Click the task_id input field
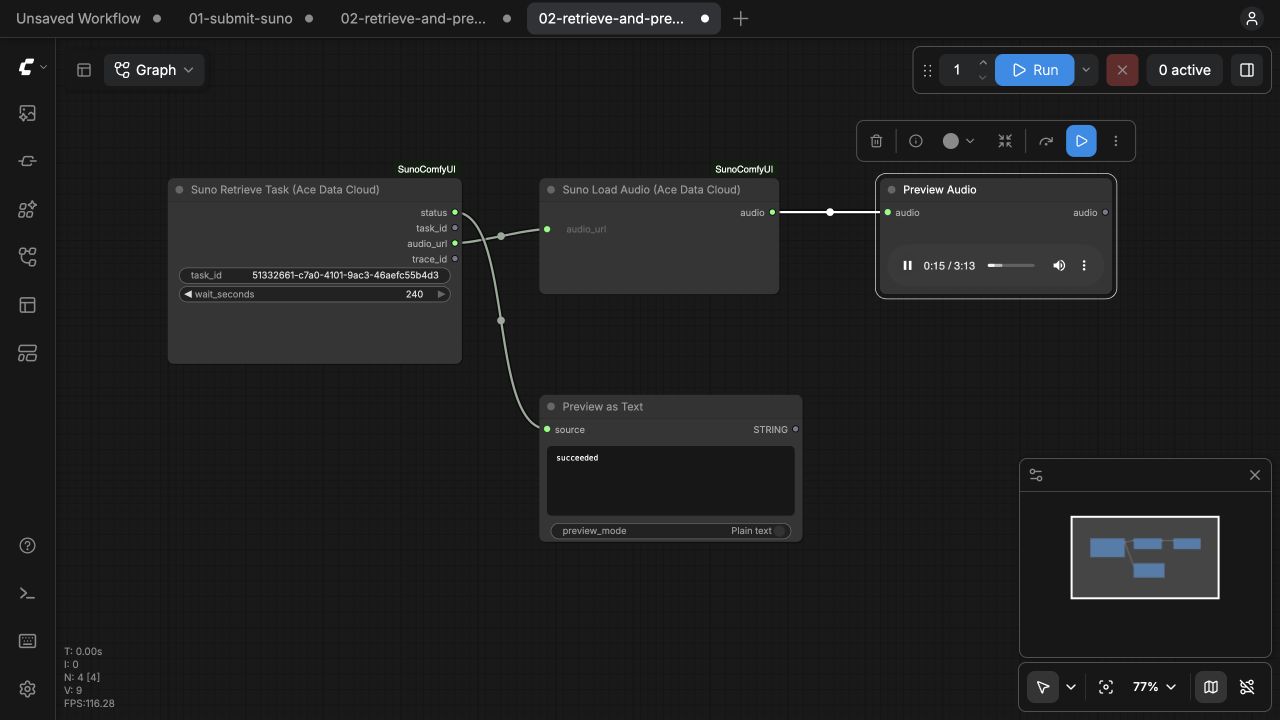Image resolution: width=1280 pixels, height=720 pixels. [x=315, y=275]
